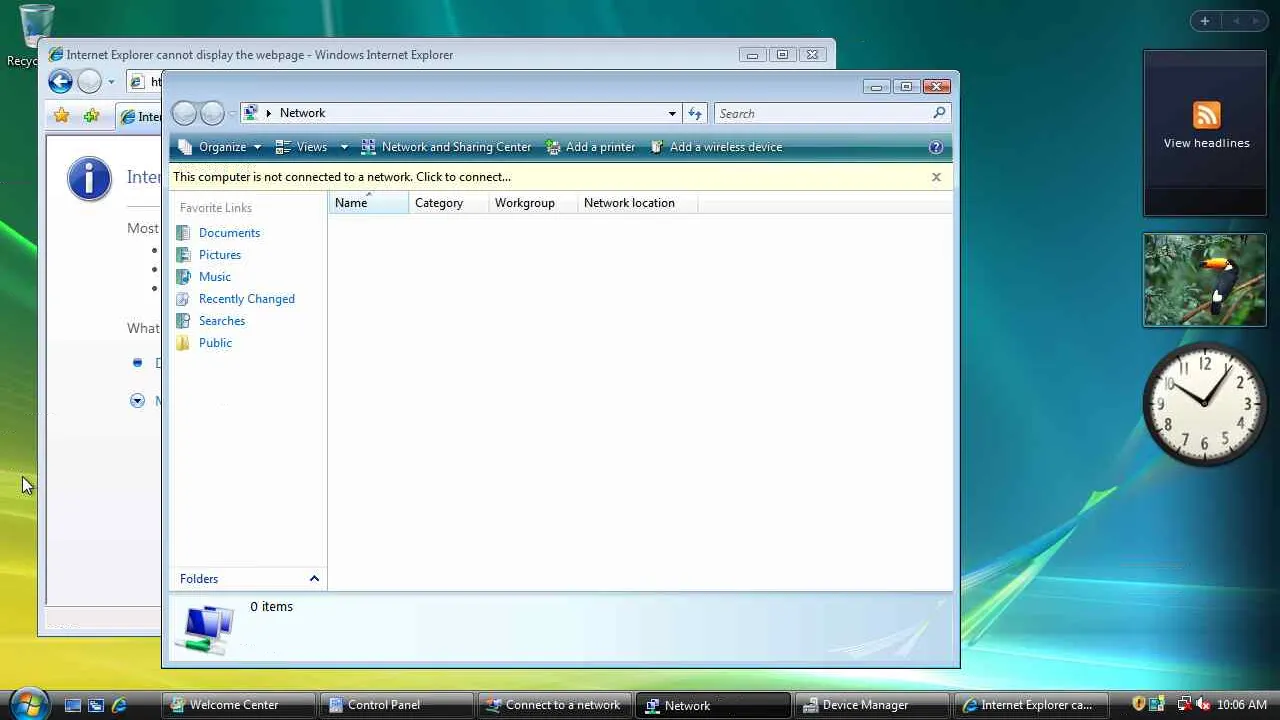Open the Music favorite link

(x=215, y=277)
